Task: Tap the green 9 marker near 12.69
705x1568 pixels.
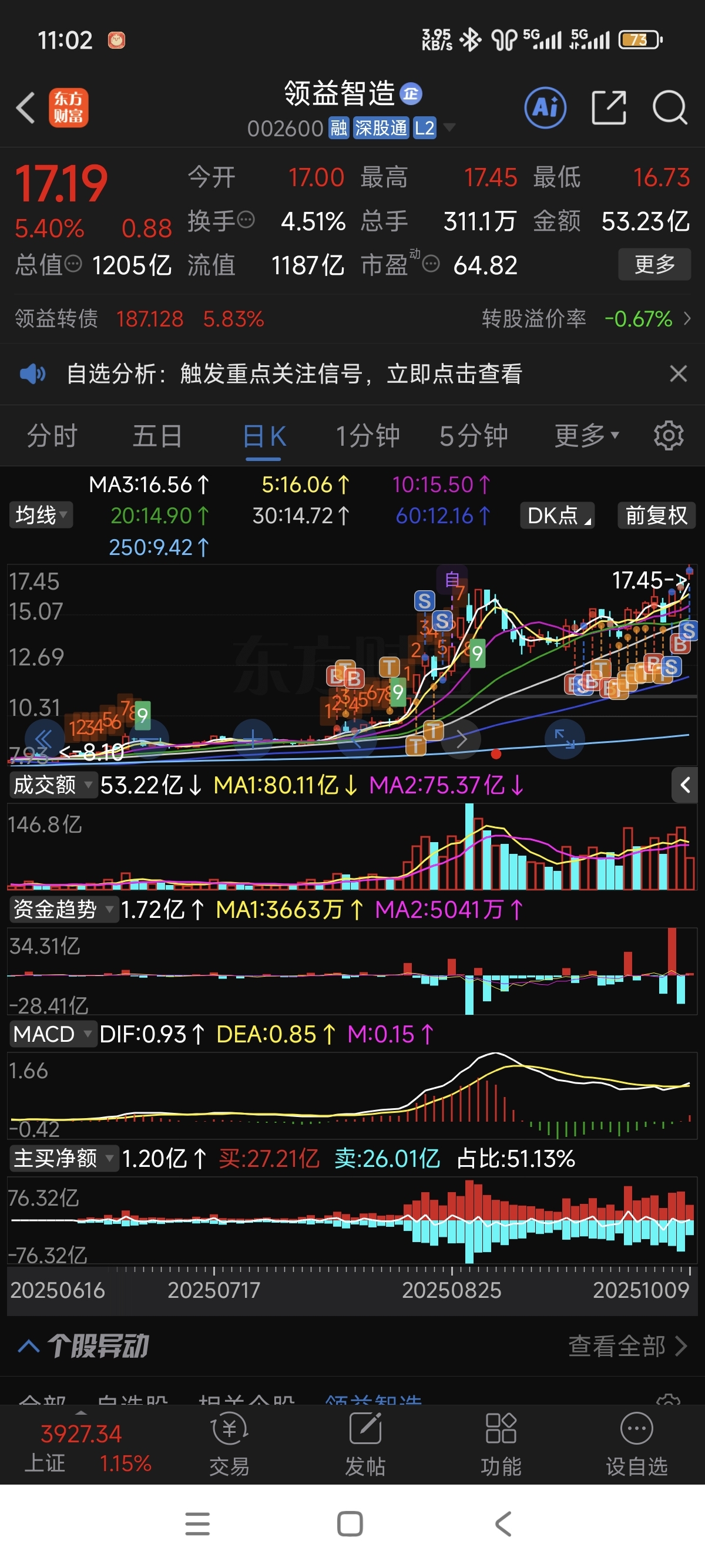Action: [477, 653]
